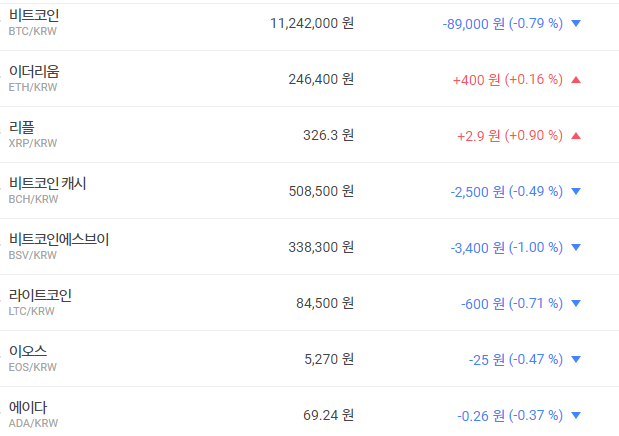Image resolution: width=619 pixels, height=436 pixels.
Task: Open the 비트코인 coin name link
Action: 34,16
